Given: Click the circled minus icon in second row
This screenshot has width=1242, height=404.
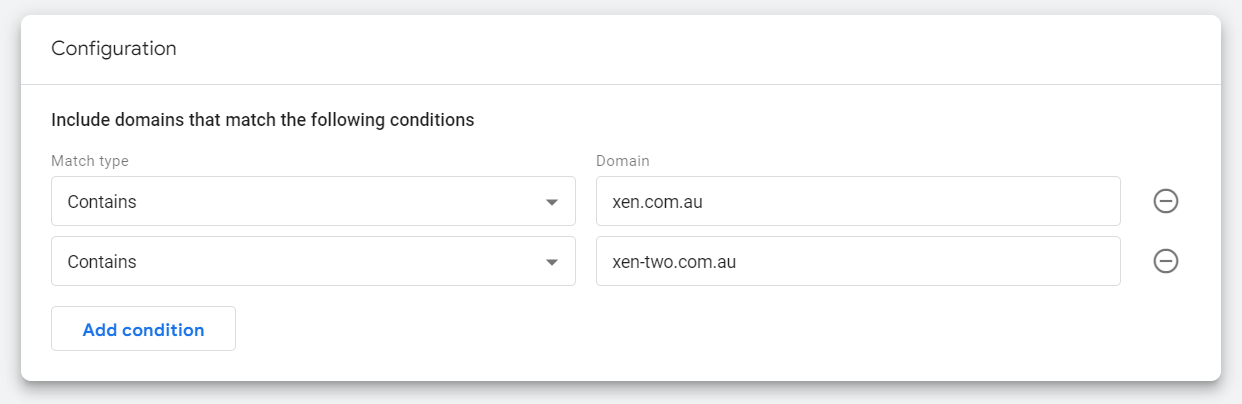Looking at the screenshot, I should coord(1165,261).
